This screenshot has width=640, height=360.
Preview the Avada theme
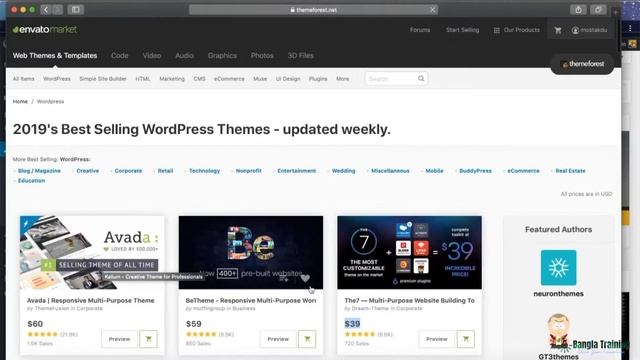pos(119,339)
